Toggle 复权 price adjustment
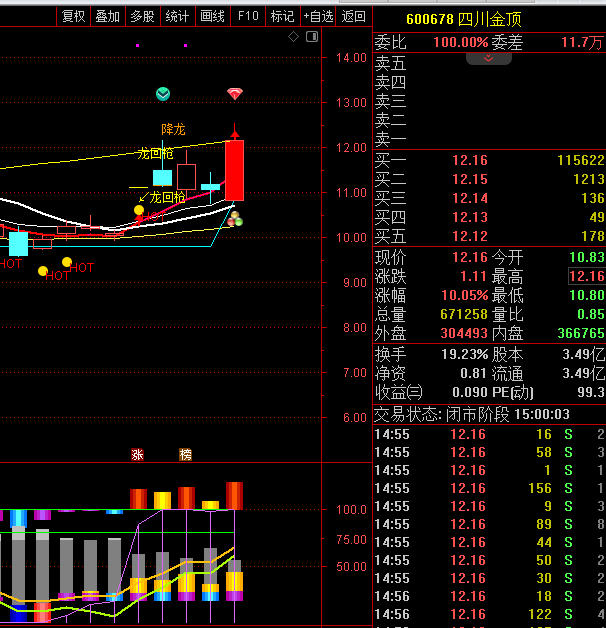The height and width of the screenshot is (628, 606). (x=73, y=16)
